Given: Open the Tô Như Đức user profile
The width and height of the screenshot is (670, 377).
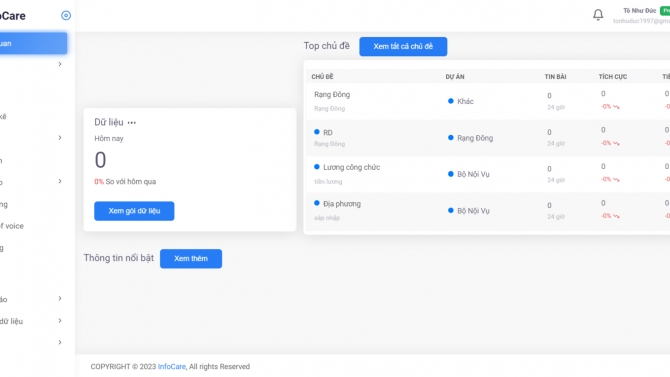Looking at the screenshot, I should click(x=639, y=11).
